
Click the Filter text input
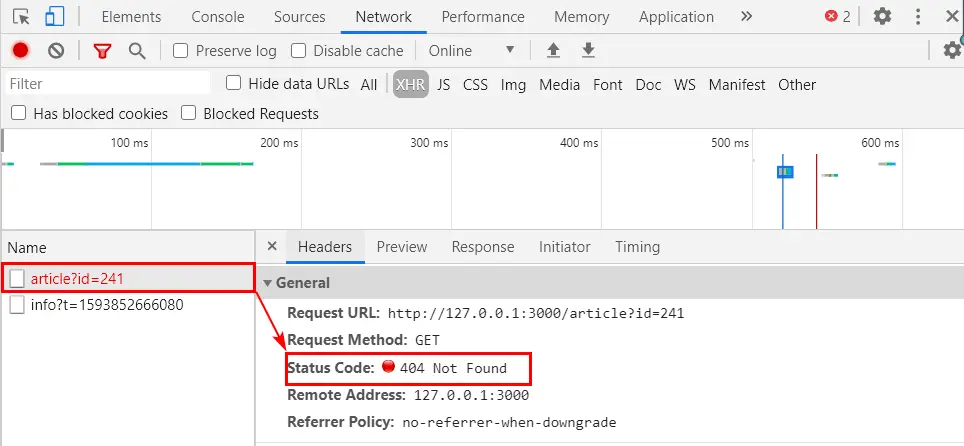pos(108,84)
